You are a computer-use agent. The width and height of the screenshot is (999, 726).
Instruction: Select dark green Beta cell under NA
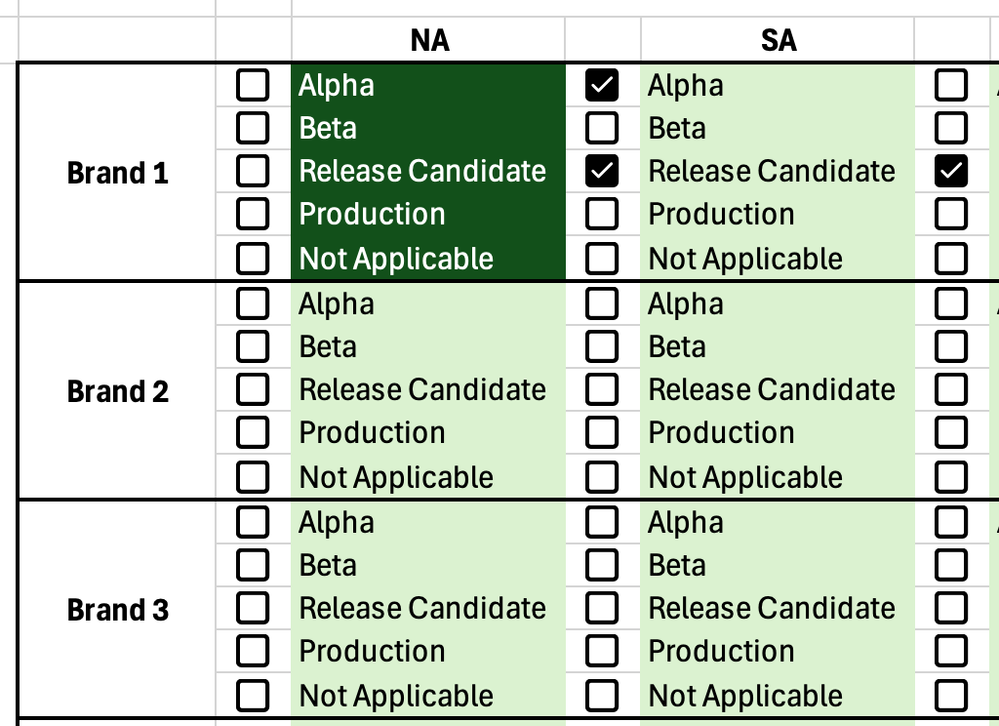point(429,128)
